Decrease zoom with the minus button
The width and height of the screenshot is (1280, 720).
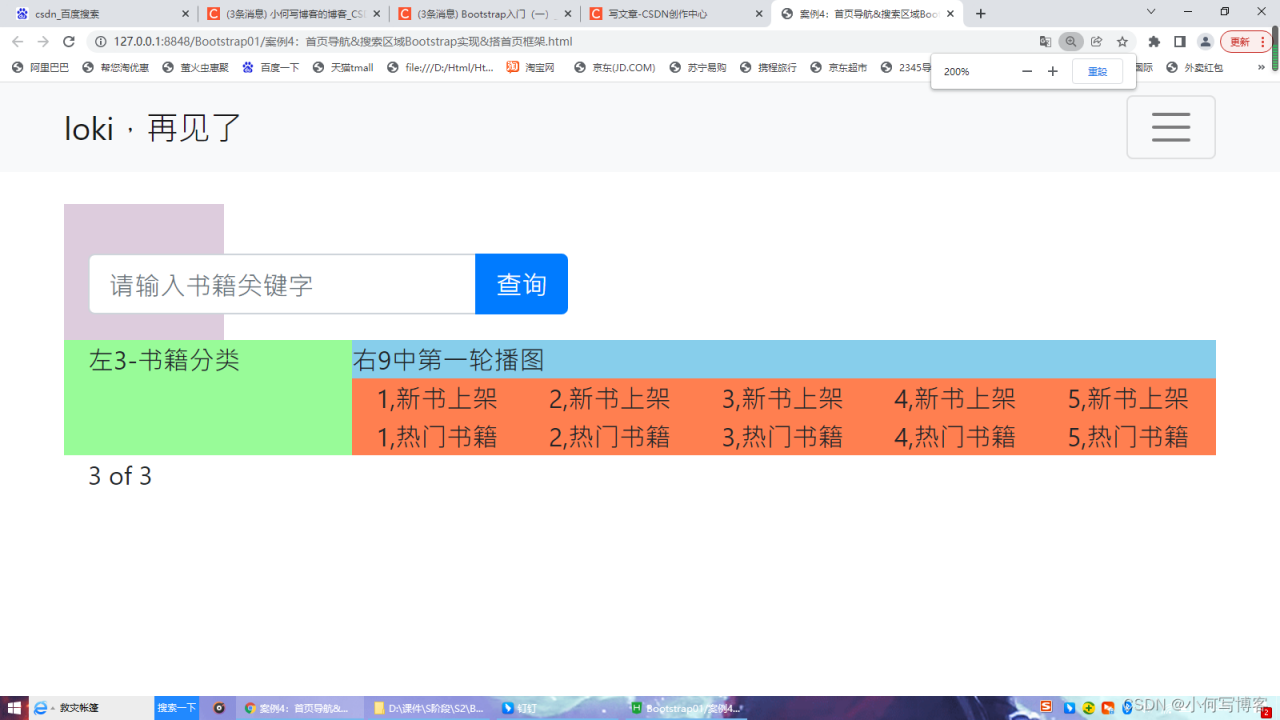click(x=1027, y=72)
